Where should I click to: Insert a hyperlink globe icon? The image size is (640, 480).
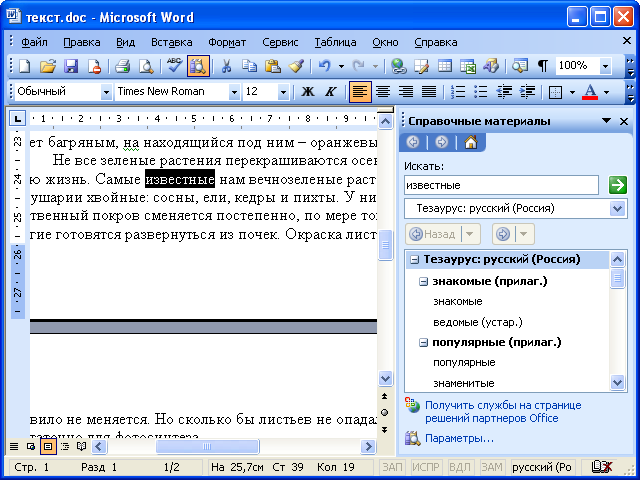point(398,66)
